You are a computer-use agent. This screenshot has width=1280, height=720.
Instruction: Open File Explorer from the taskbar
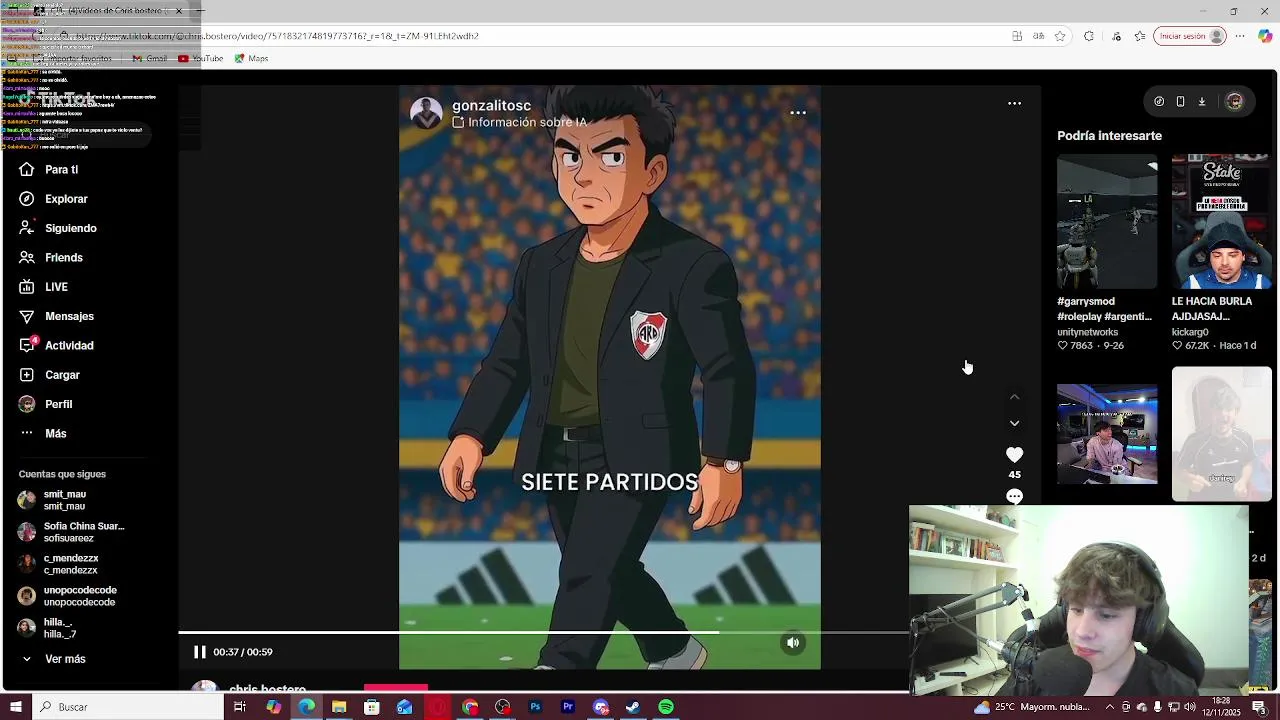pyautogui.click(x=339, y=707)
